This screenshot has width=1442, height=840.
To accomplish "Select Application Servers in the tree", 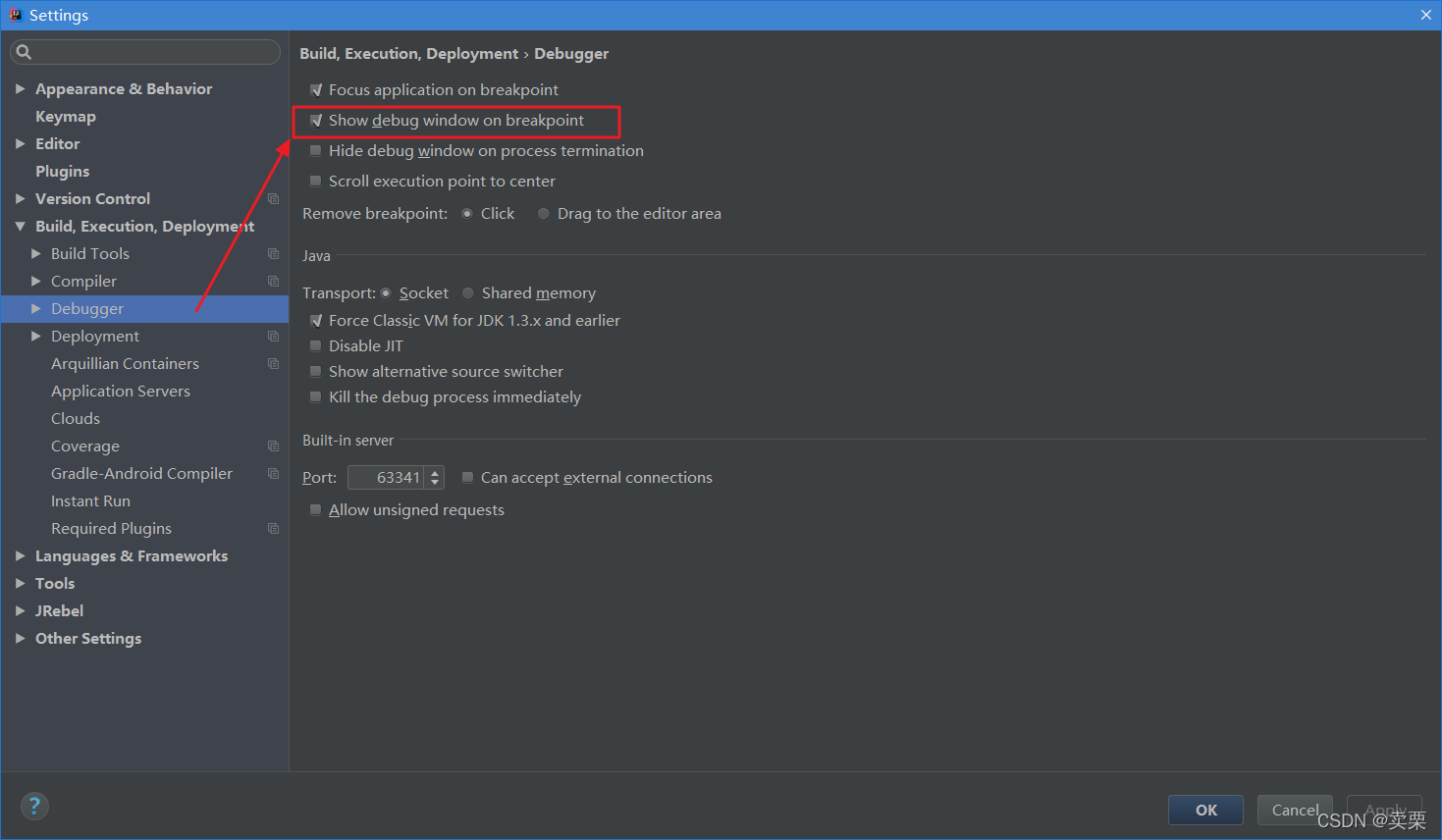I will point(121,392).
